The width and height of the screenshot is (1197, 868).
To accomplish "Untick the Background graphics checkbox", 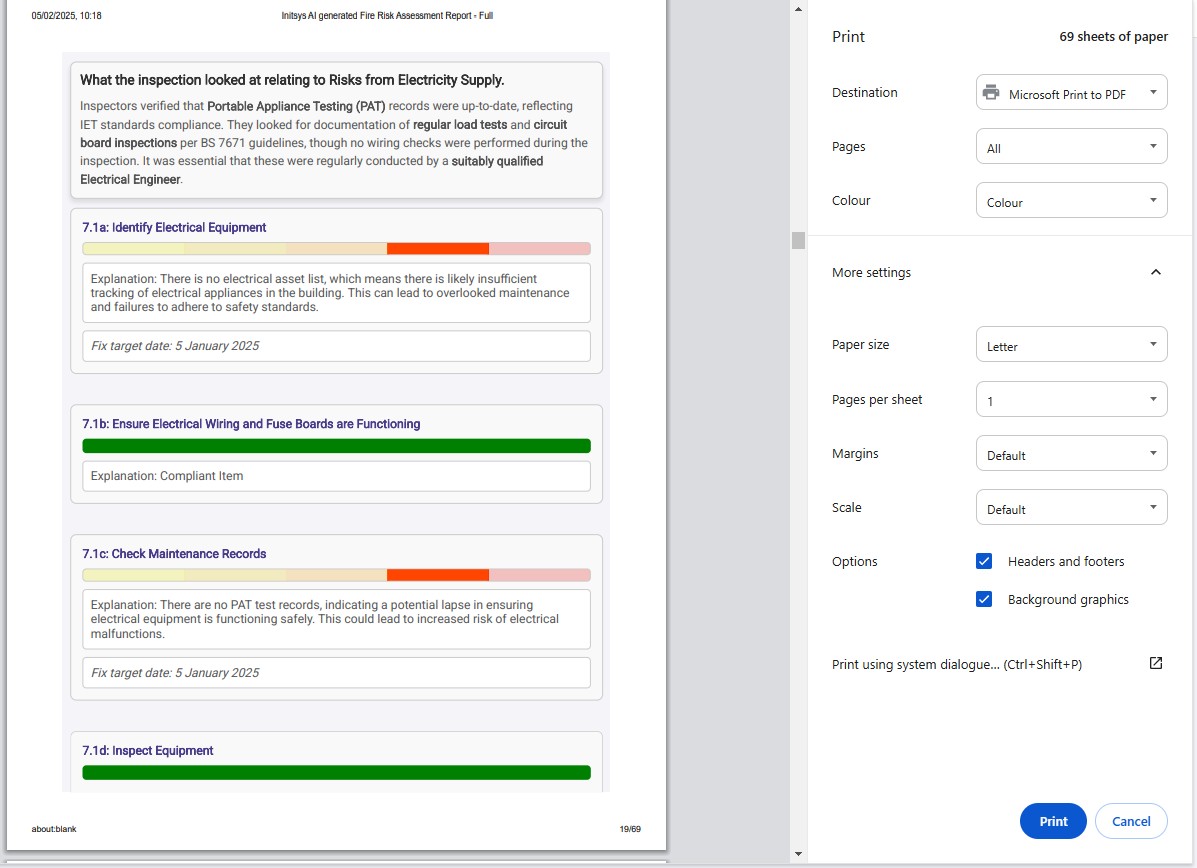I will [x=984, y=599].
